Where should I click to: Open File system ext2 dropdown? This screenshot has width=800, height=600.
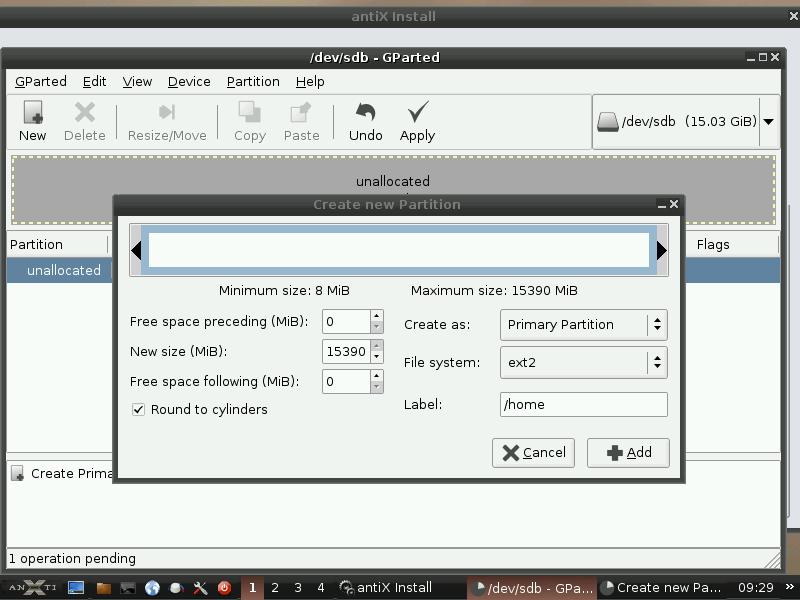584,362
